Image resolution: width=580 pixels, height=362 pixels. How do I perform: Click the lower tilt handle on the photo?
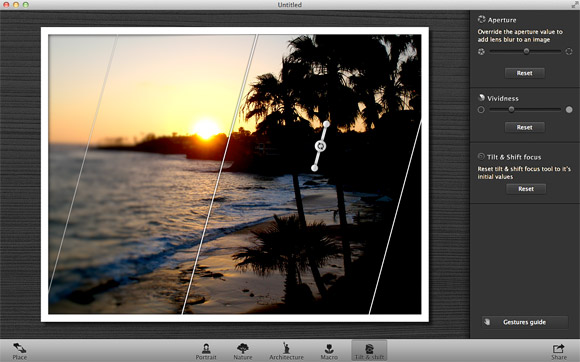(314, 168)
